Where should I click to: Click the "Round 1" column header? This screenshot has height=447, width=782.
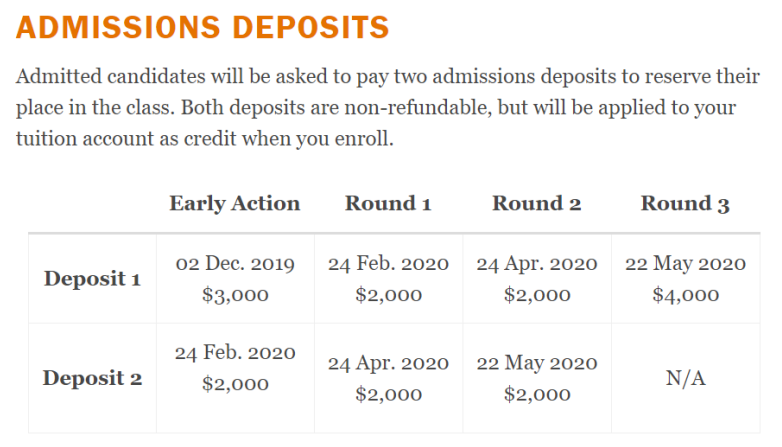coord(388,204)
